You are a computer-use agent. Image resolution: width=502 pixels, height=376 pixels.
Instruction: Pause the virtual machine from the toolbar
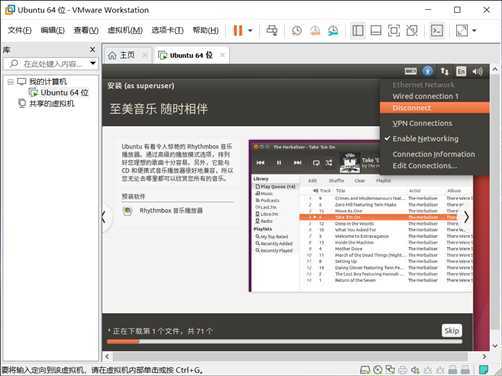click(x=238, y=31)
